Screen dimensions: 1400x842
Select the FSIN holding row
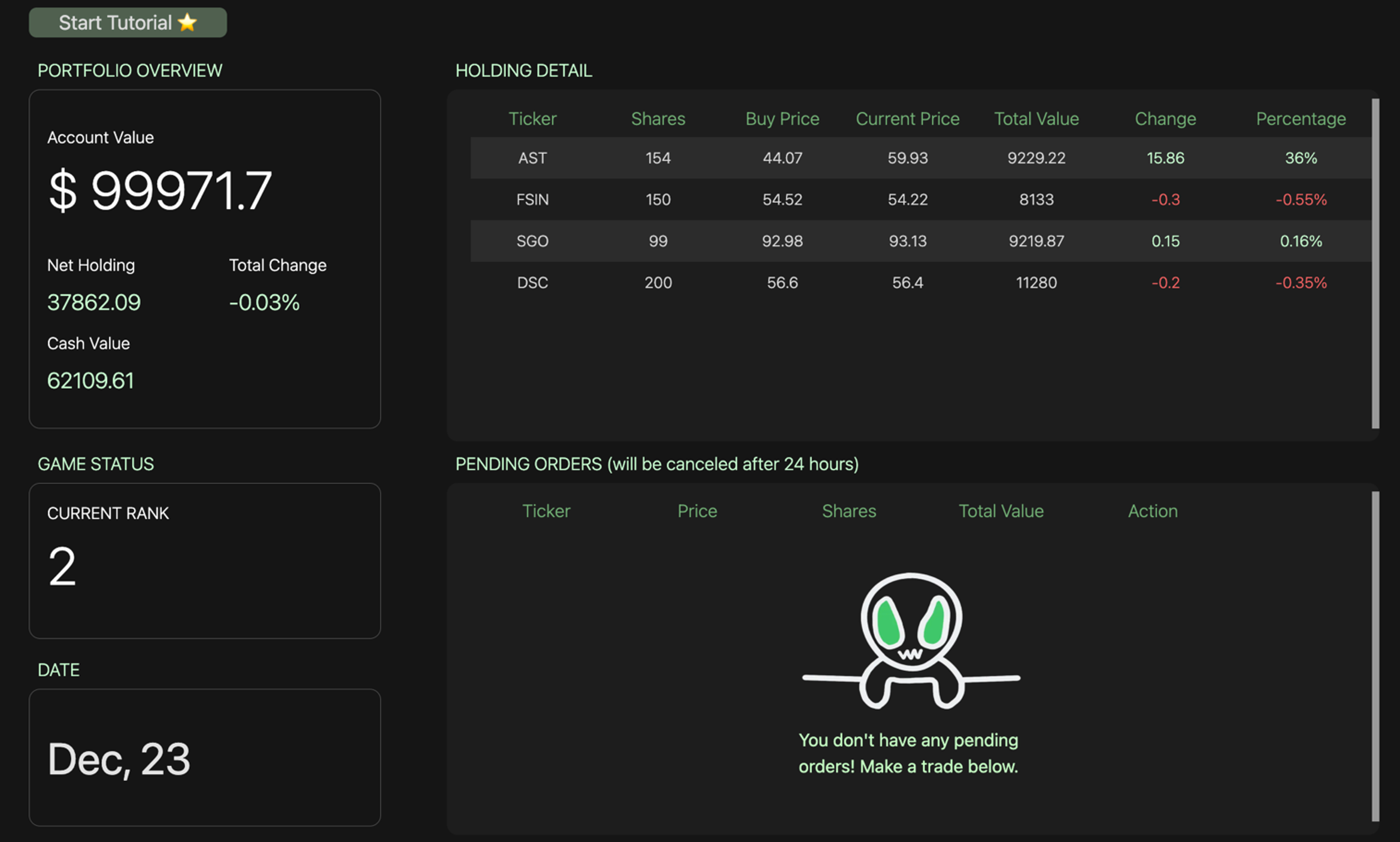tap(838, 199)
